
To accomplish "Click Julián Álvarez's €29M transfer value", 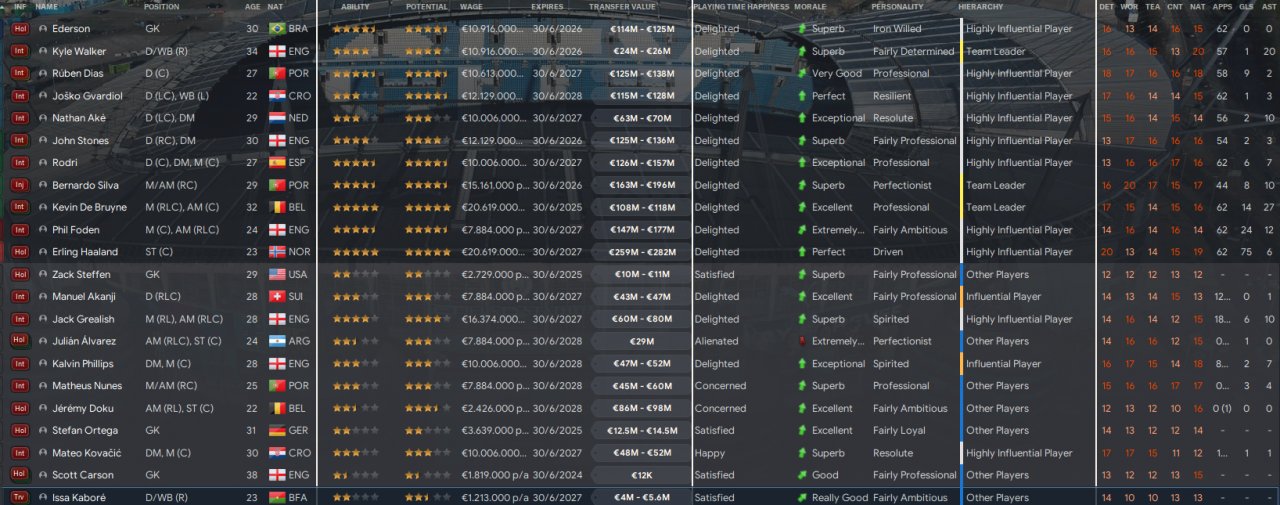I will (x=640, y=341).
